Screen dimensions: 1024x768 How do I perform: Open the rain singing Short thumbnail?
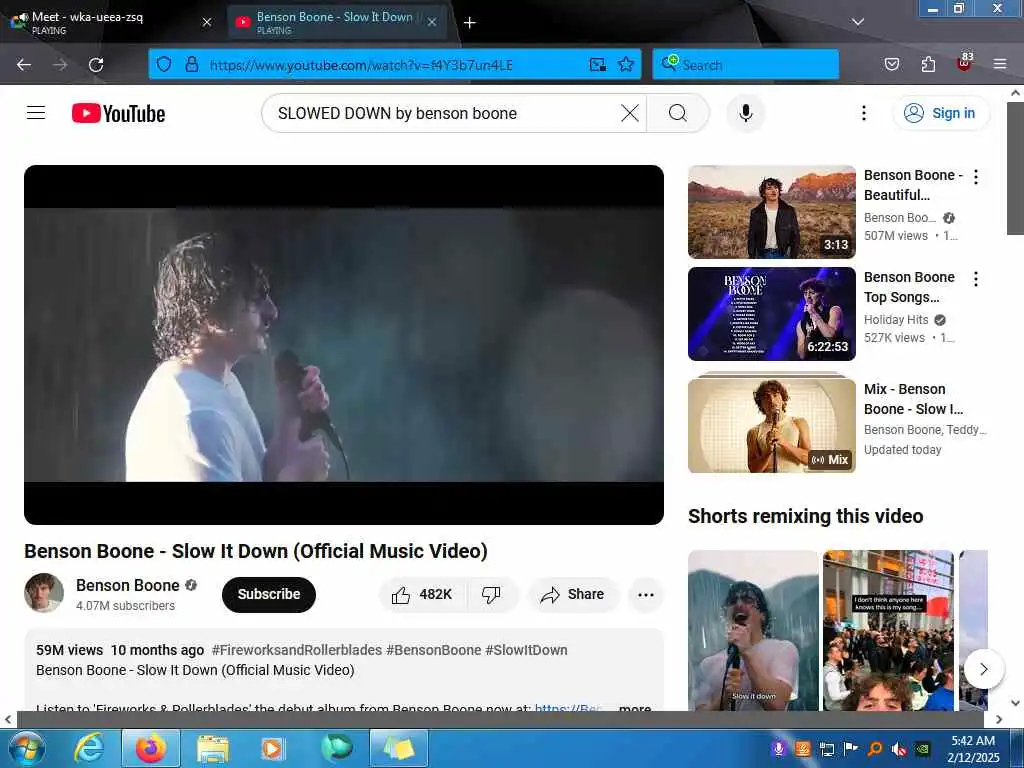click(x=752, y=630)
